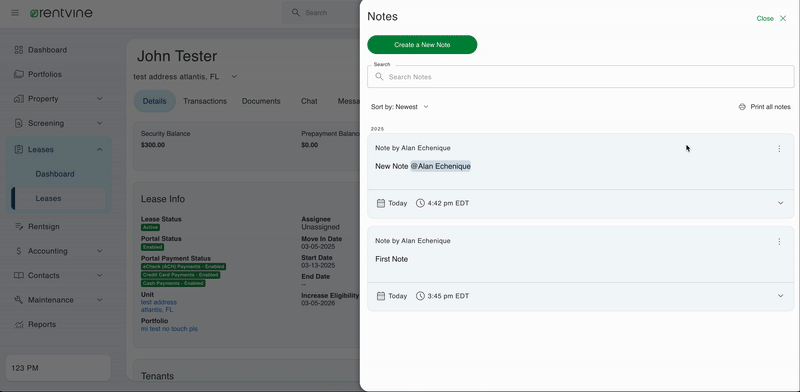Click the Dashboard grid icon in sidebar
Screen dimensions: 800x392
(19, 50)
